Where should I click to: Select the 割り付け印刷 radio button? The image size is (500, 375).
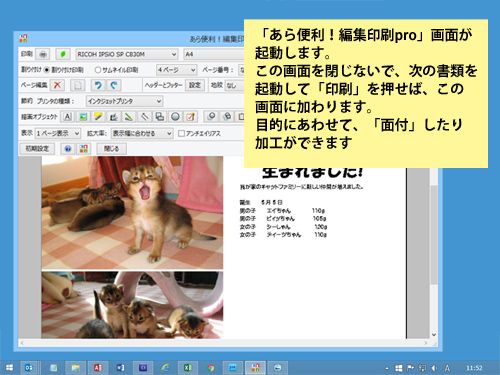[x=47, y=70]
